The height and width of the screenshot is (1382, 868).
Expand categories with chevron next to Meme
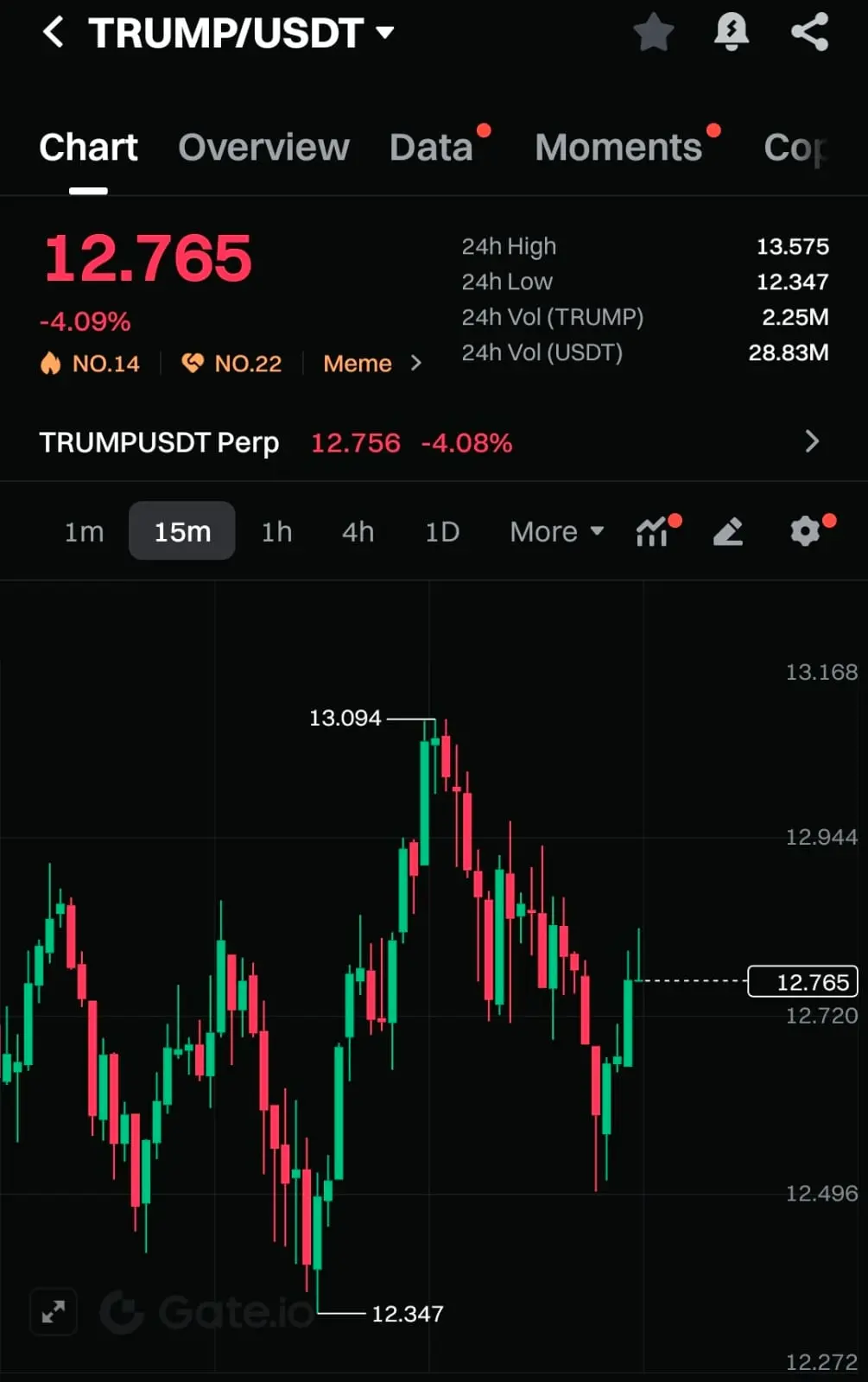tap(416, 364)
